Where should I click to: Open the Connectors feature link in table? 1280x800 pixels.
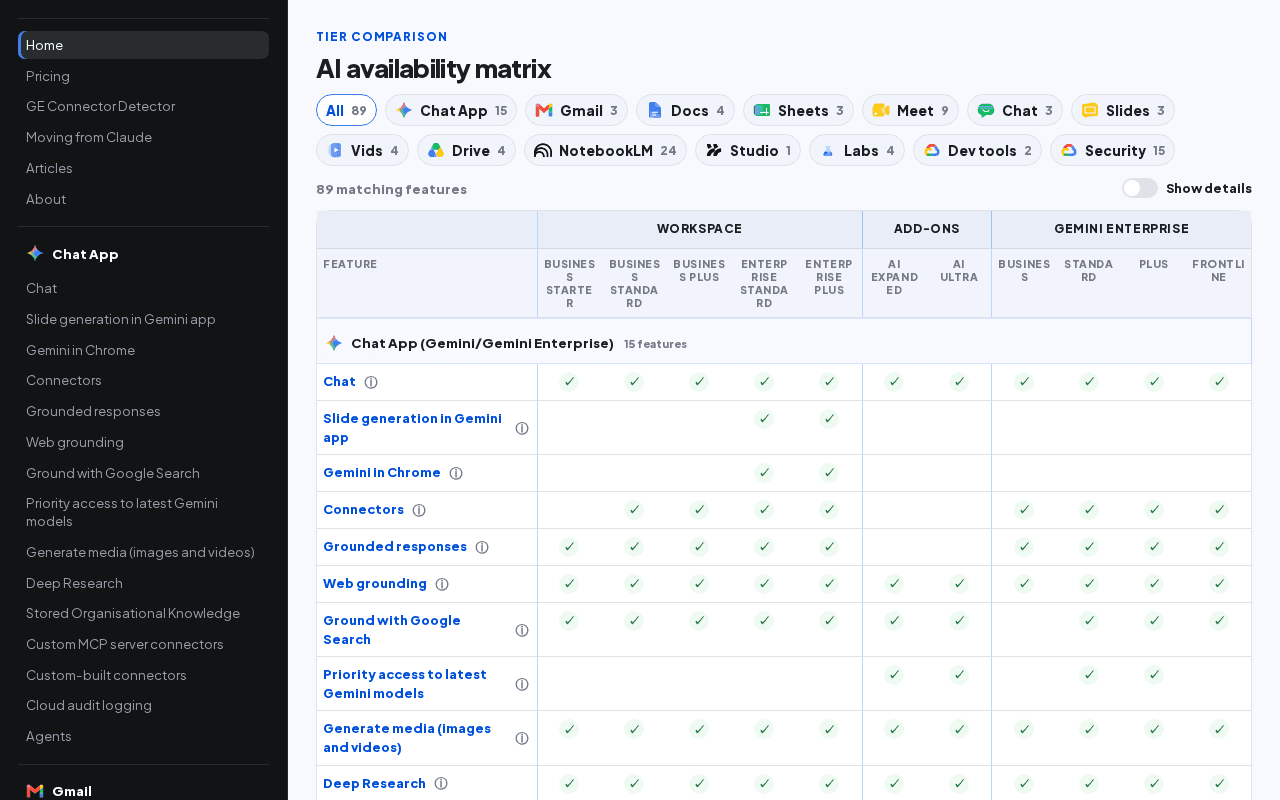click(363, 510)
